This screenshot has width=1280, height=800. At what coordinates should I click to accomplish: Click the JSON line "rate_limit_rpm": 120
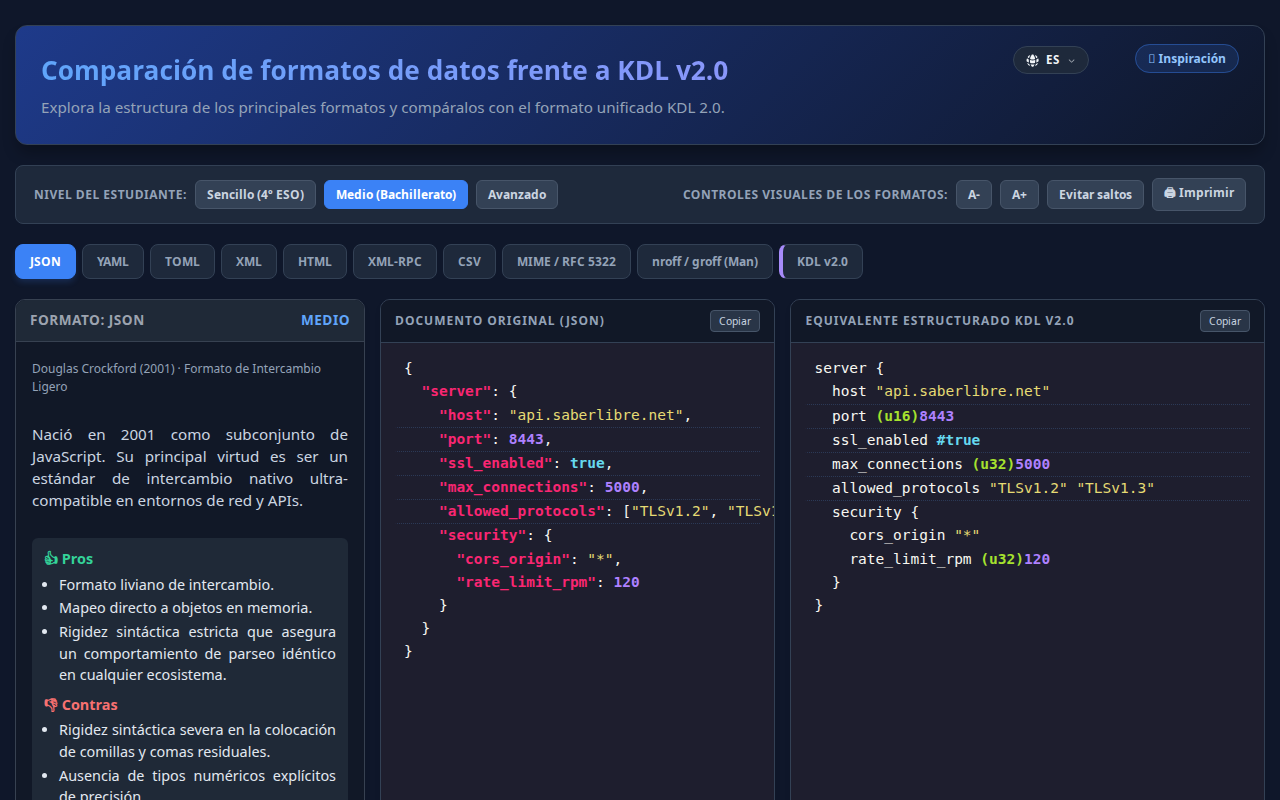[x=548, y=582]
